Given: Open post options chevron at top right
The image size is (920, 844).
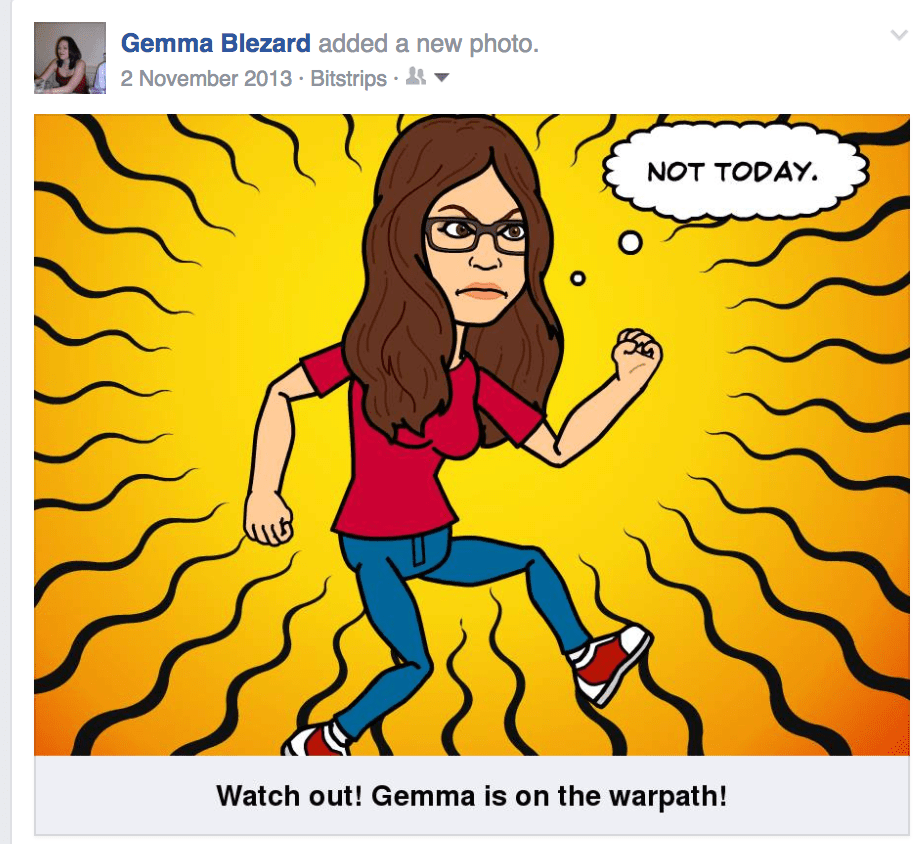Looking at the screenshot, I should [x=899, y=35].
